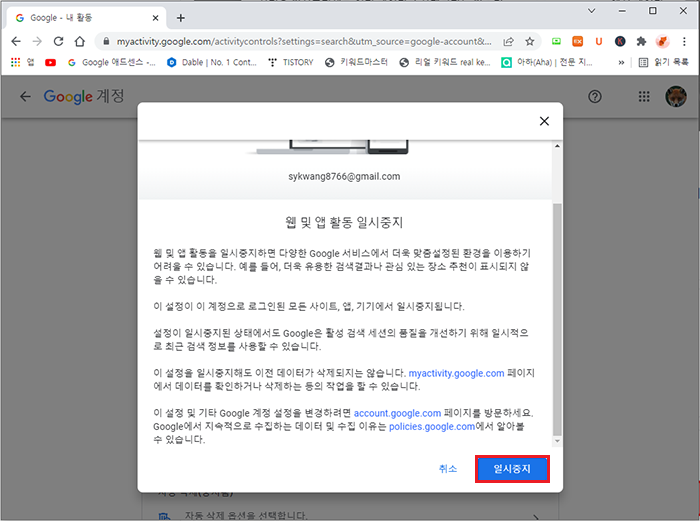700x521 pixels.
Task: Bookmark this page with the star
Action: point(530,42)
